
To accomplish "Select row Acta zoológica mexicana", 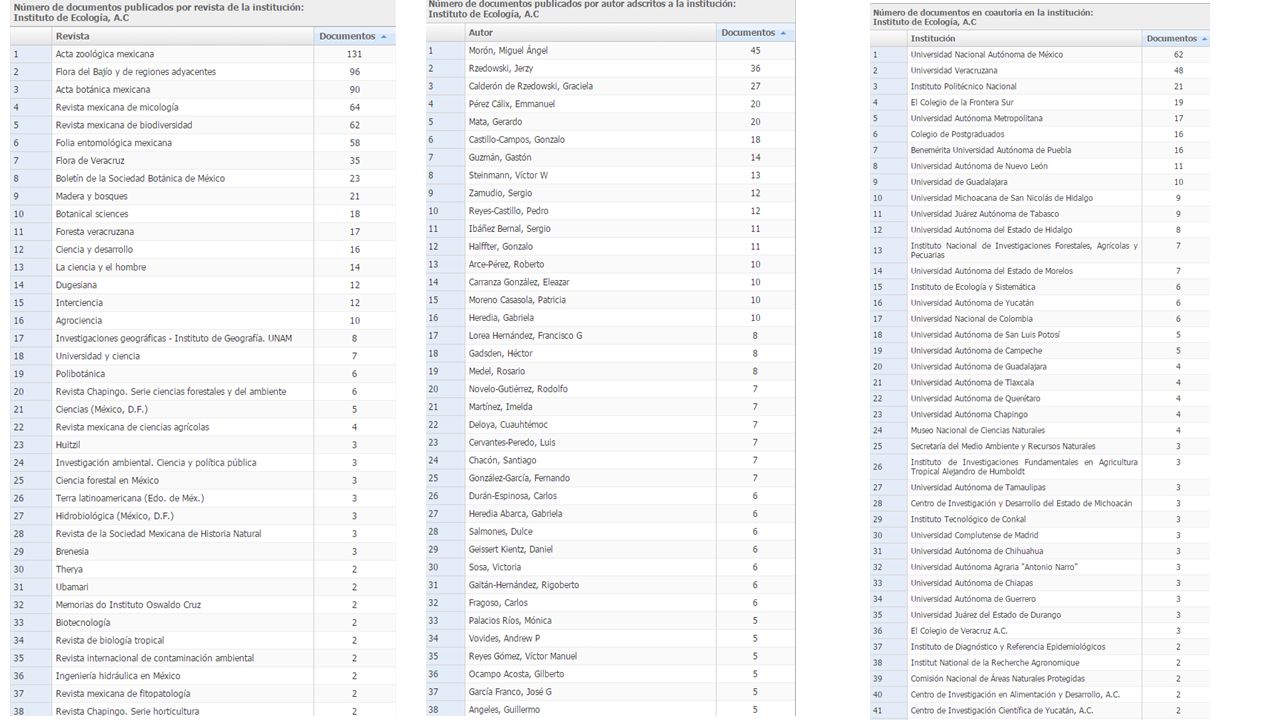I will [203, 54].
